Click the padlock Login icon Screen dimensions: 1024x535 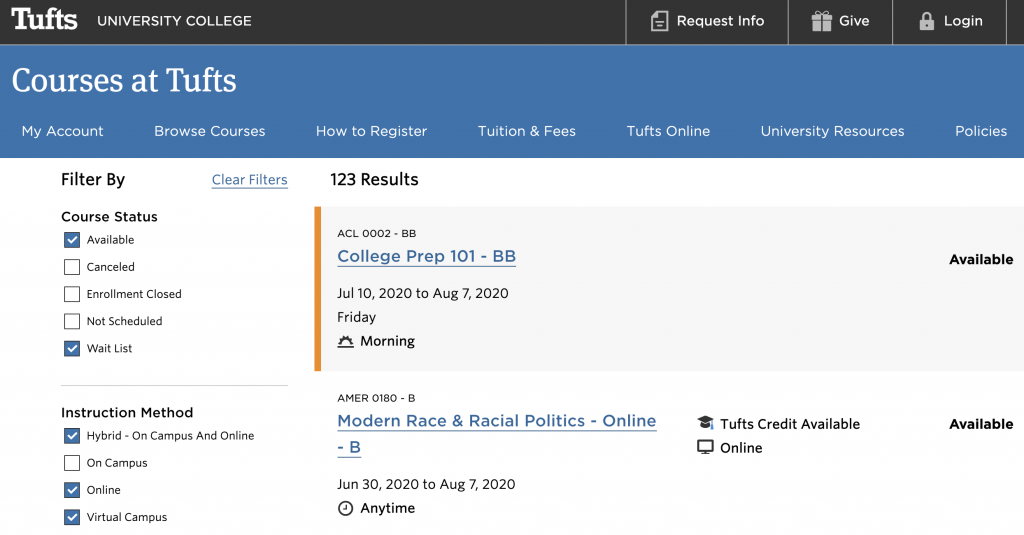(926, 21)
